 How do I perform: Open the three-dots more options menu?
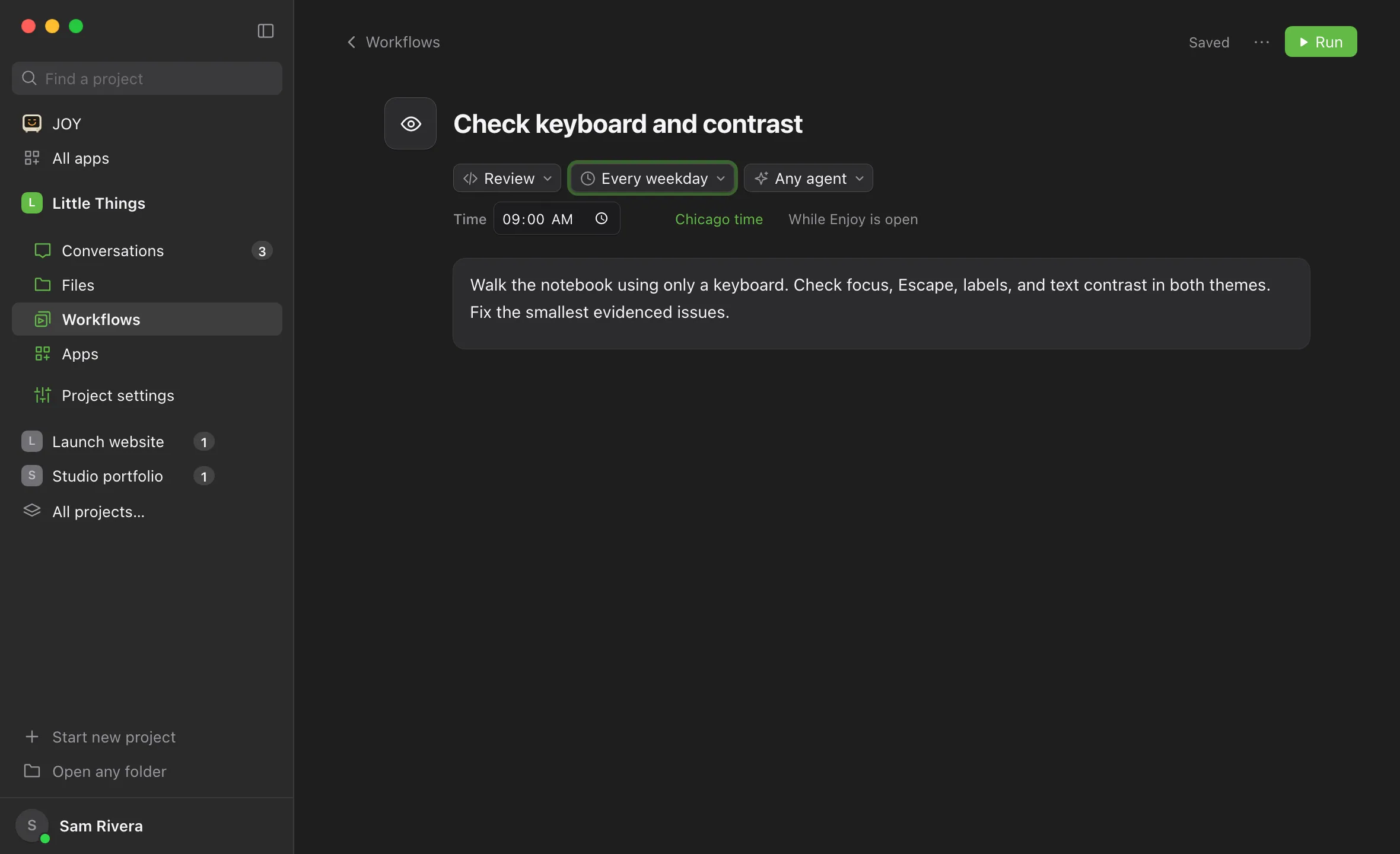[1261, 42]
